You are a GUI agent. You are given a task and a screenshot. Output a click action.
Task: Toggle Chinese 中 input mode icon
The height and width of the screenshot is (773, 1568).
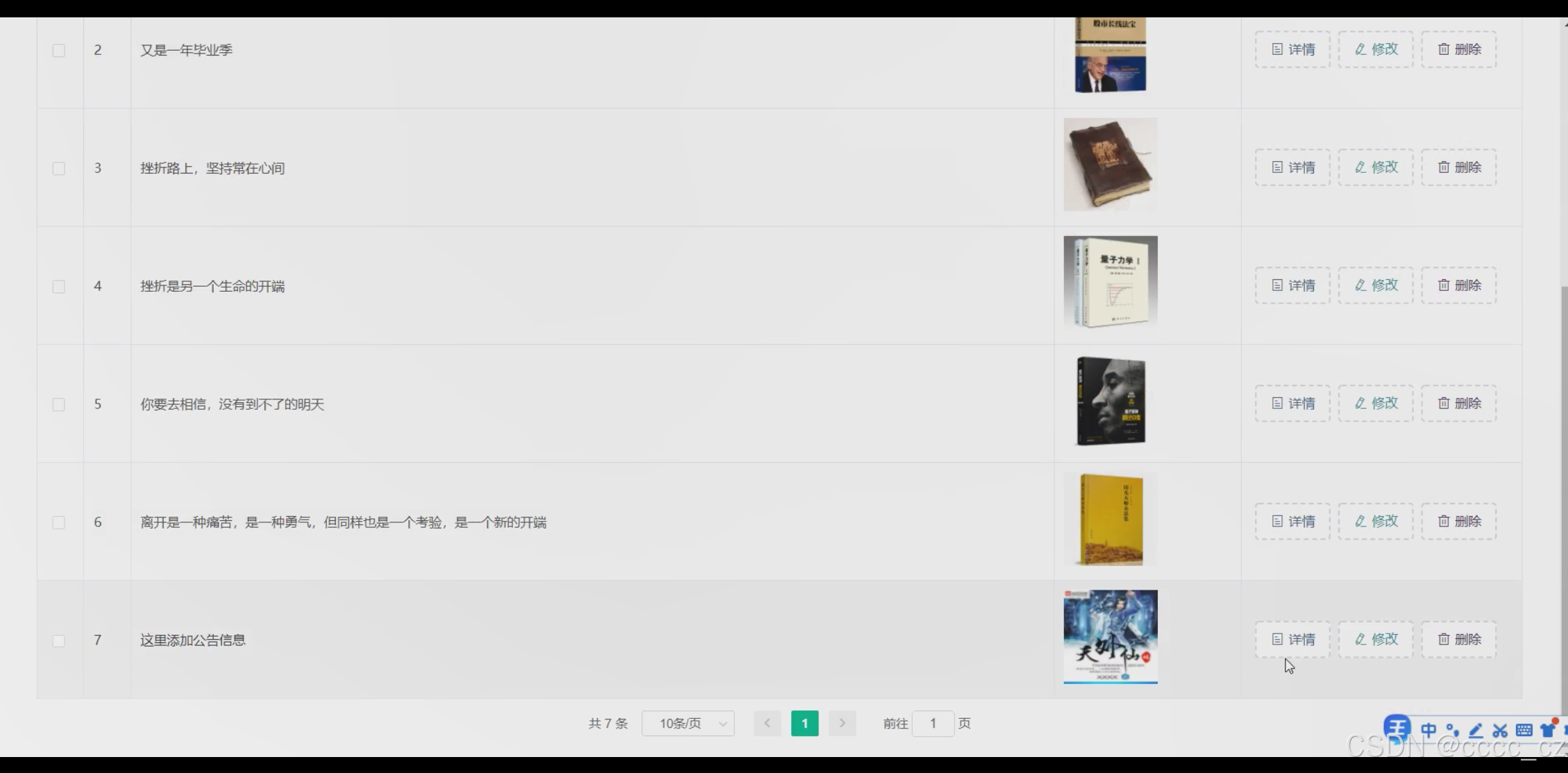click(x=1428, y=730)
